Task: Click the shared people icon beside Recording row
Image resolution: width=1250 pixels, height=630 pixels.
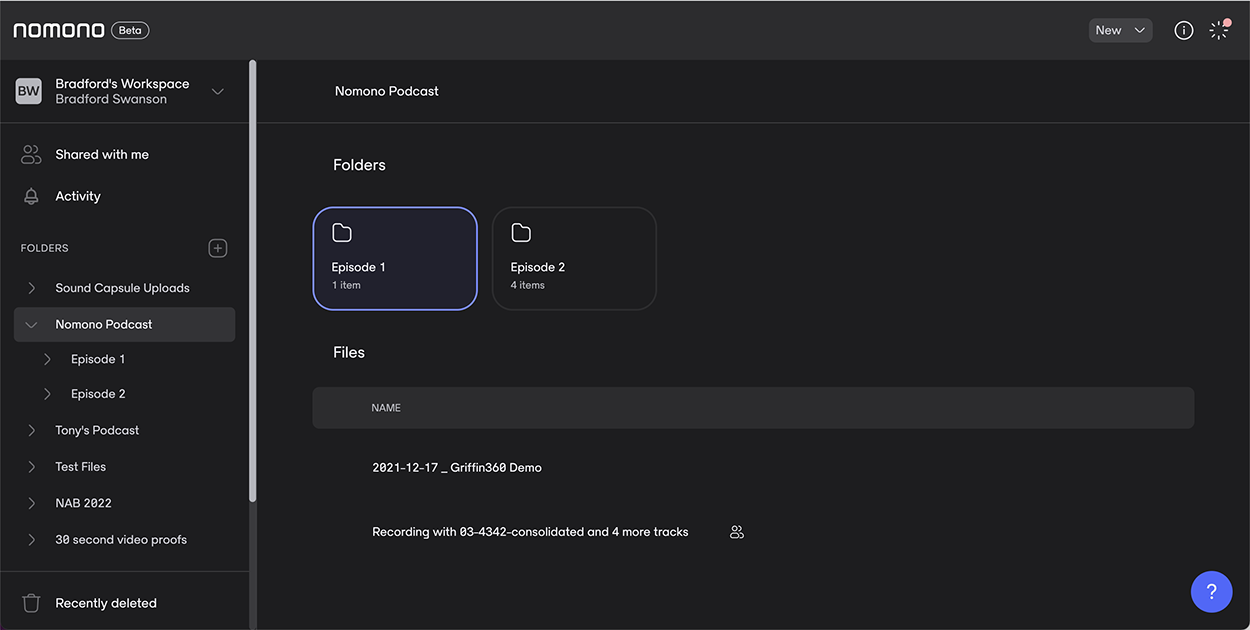Action: point(737,532)
